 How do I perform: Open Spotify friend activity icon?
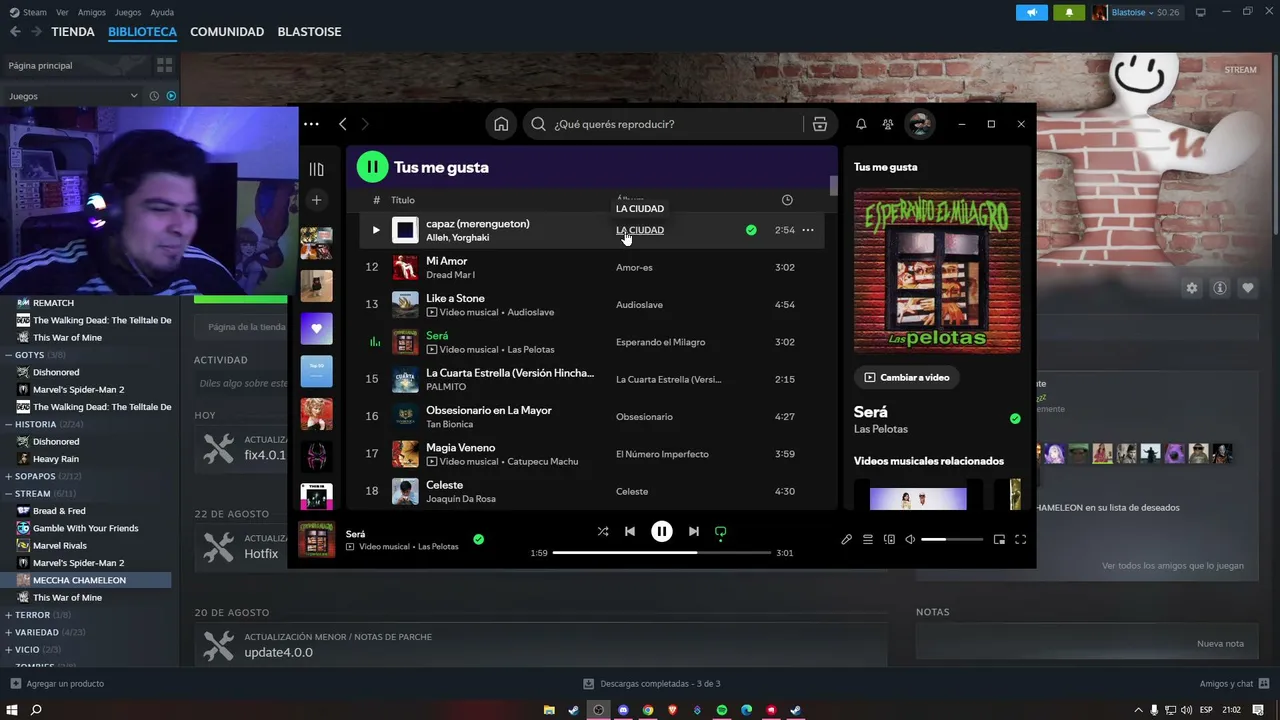pyautogui.click(x=888, y=124)
